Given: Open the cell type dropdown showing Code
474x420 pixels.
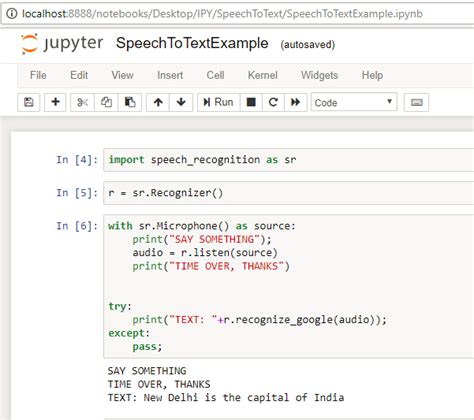Looking at the screenshot, I should [x=354, y=102].
